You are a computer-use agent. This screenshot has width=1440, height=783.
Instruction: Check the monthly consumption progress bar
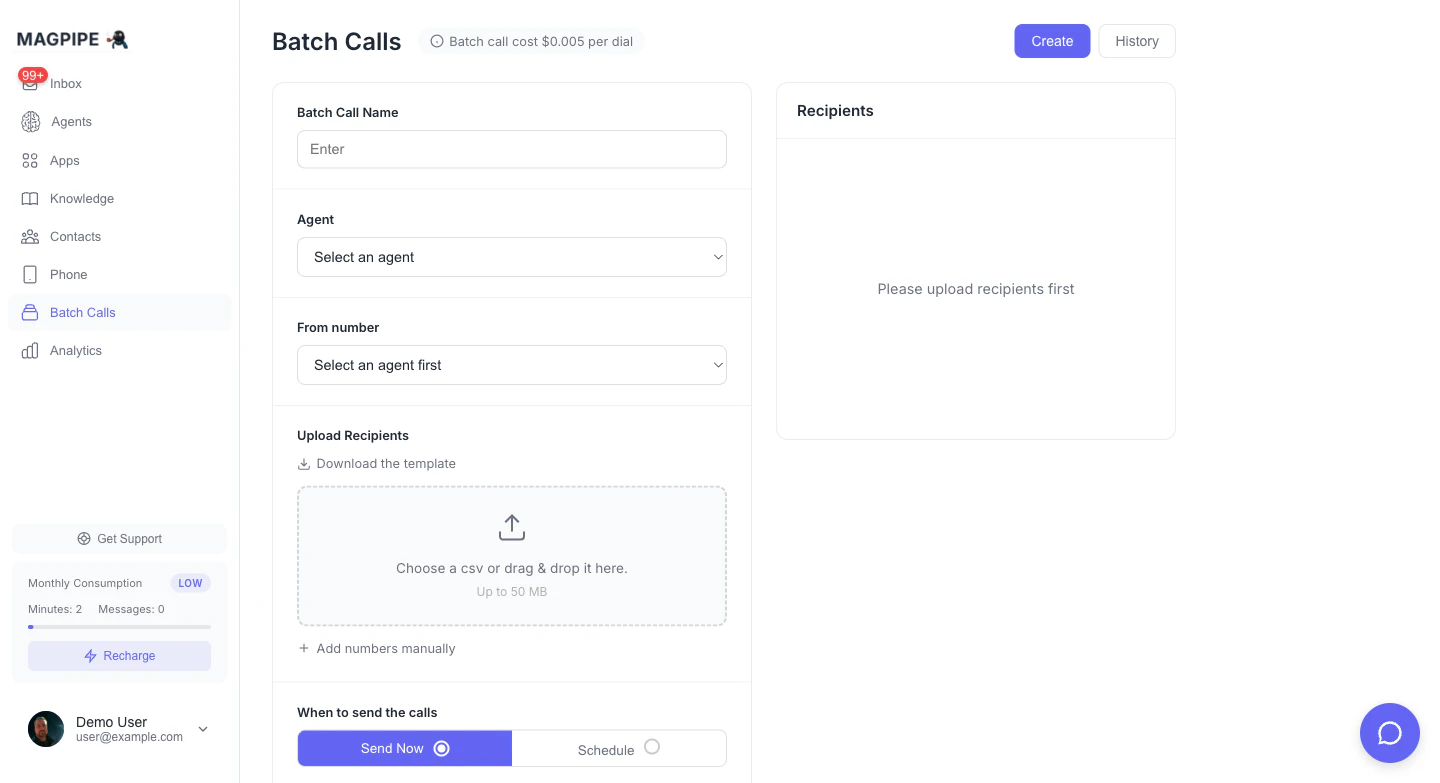[x=119, y=627]
